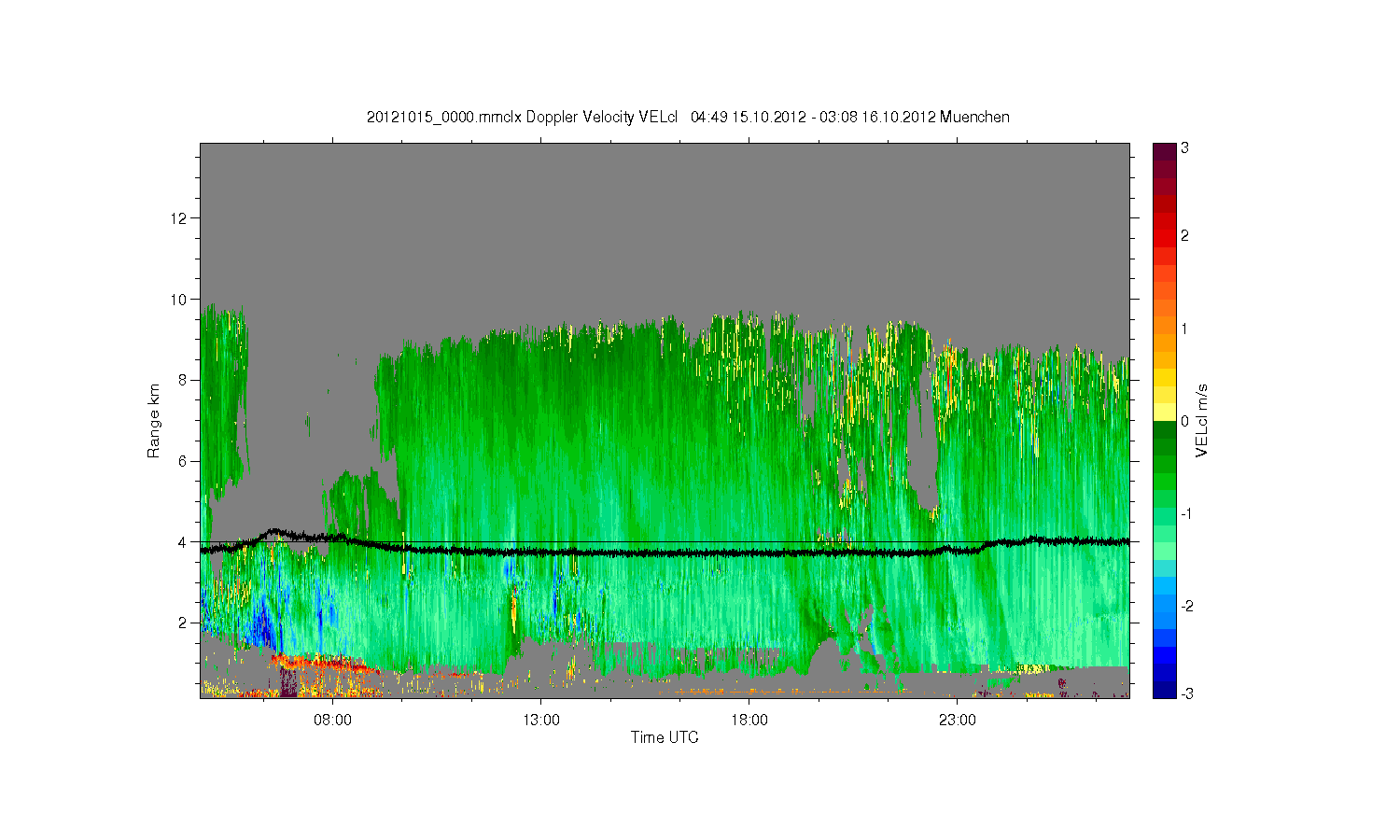1400x840 pixels.
Task: Click the colorbar value 1 label
Action: (x=1184, y=329)
